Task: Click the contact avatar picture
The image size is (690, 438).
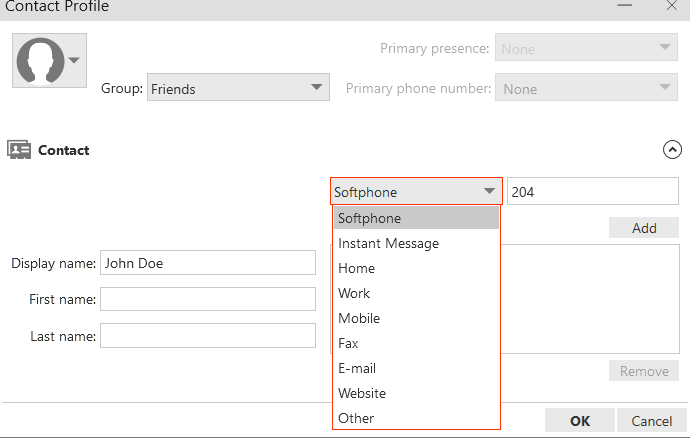Action: tap(40, 60)
